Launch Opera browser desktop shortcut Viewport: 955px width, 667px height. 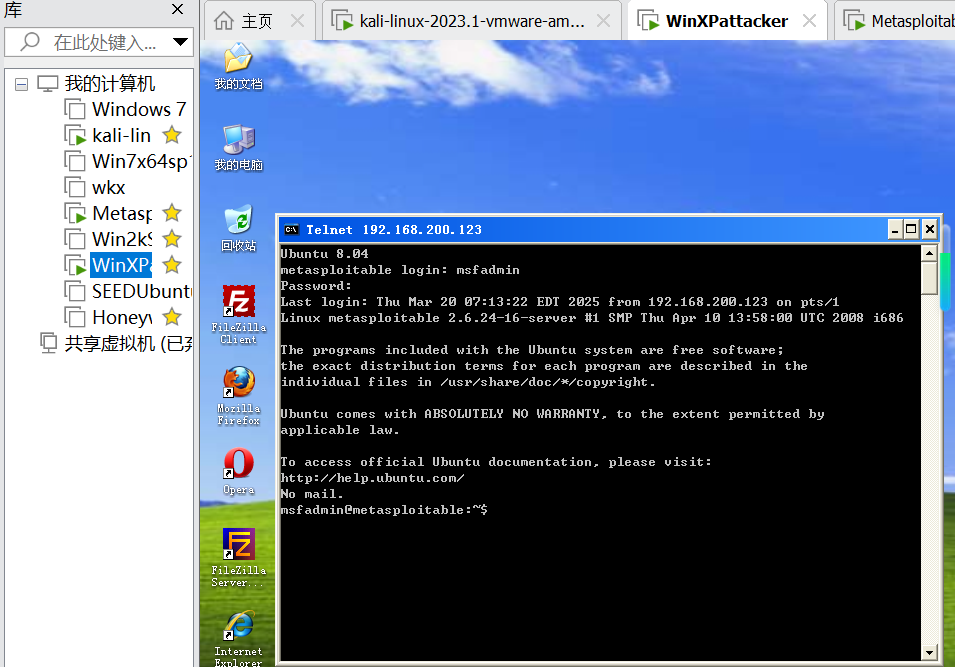(238, 471)
